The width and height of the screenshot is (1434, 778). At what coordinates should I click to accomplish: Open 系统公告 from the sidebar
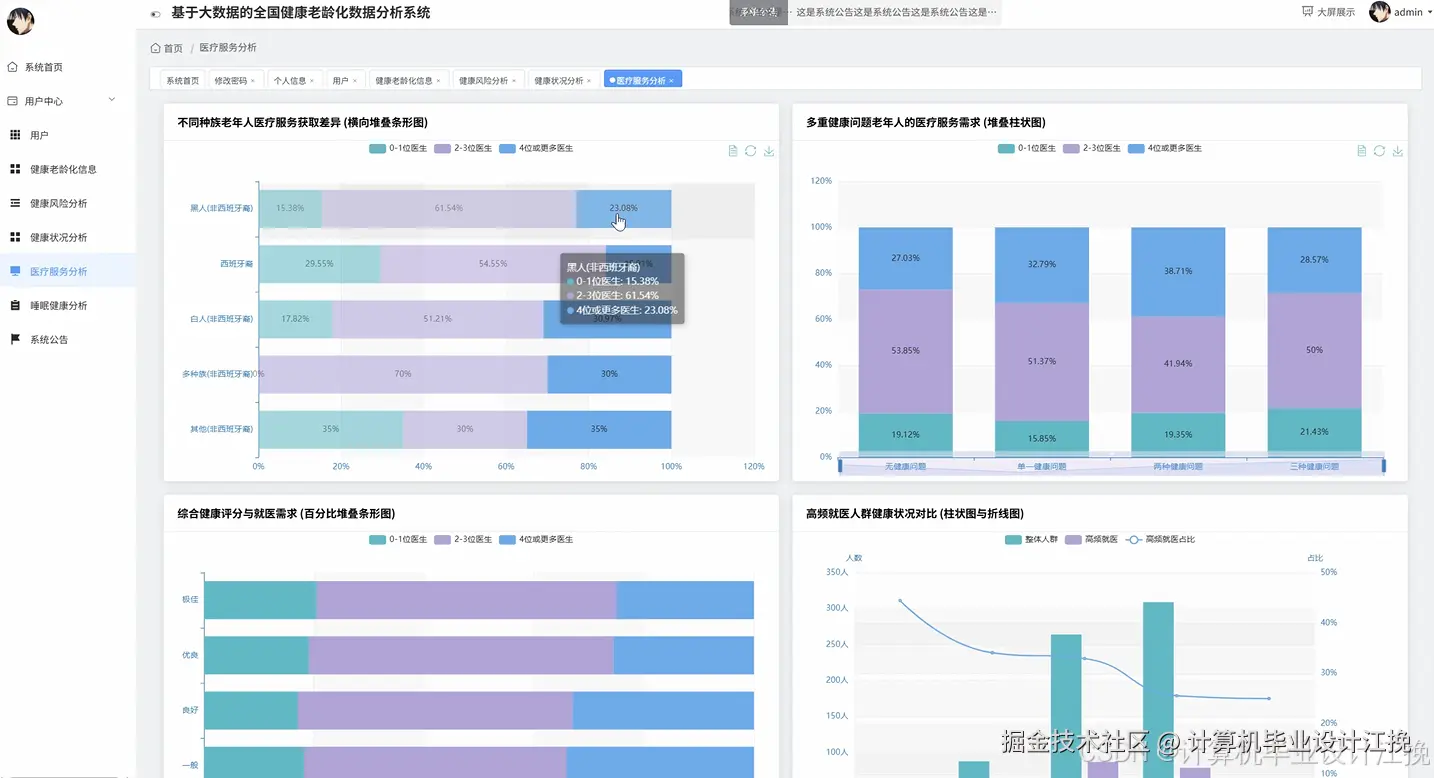pyautogui.click(x=49, y=340)
